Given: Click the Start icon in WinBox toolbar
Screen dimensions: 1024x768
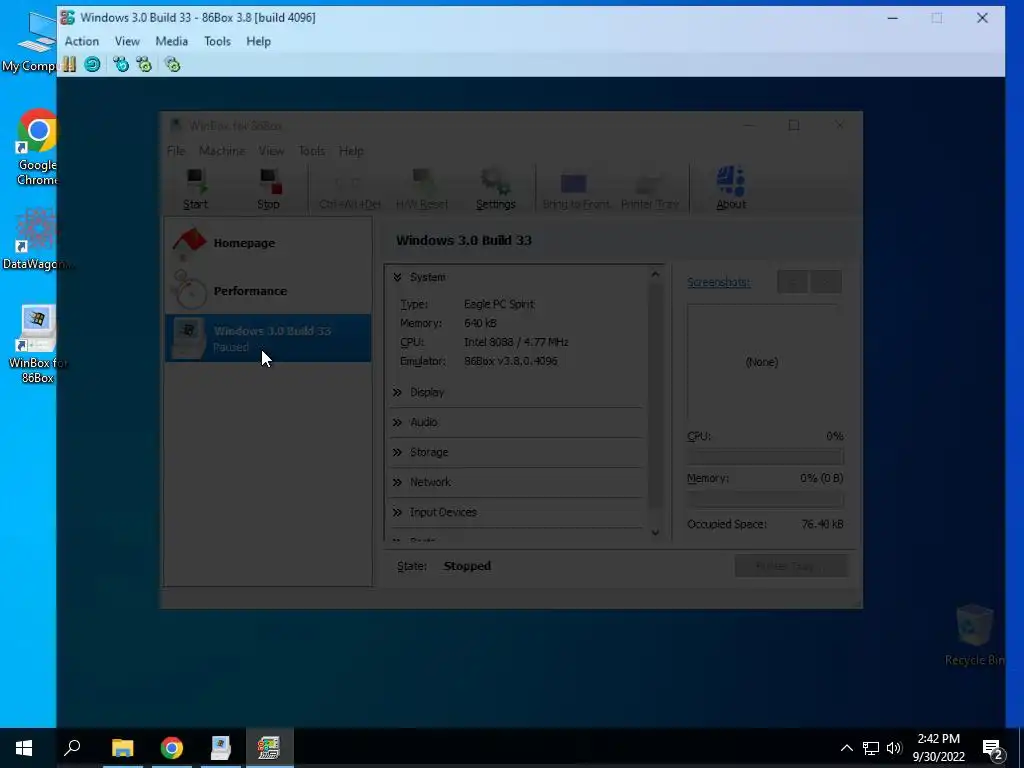Looking at the screenshot, I should pos(195,189).
